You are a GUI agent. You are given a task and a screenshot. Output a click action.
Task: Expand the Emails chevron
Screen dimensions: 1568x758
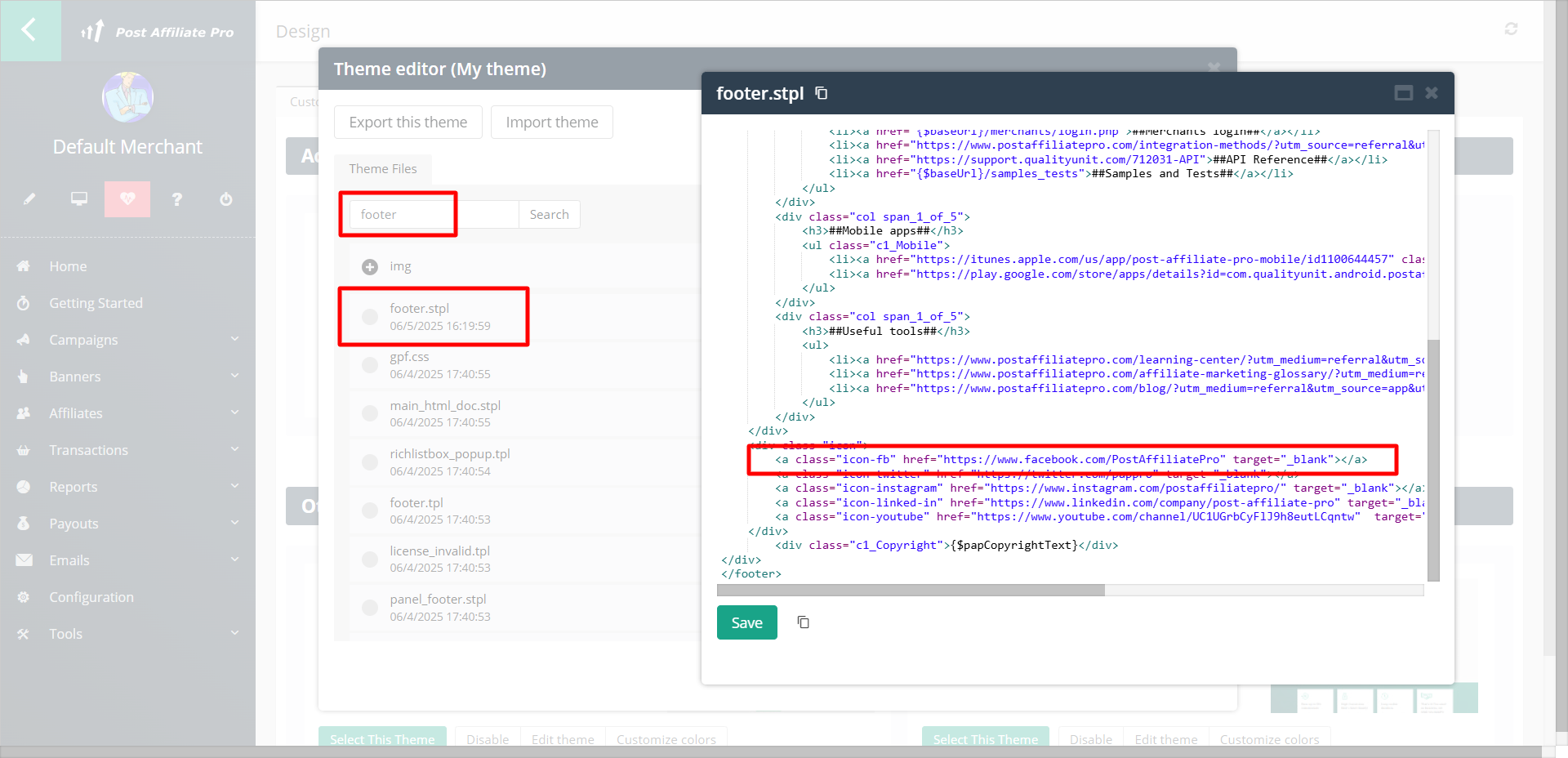pos(234,560)
